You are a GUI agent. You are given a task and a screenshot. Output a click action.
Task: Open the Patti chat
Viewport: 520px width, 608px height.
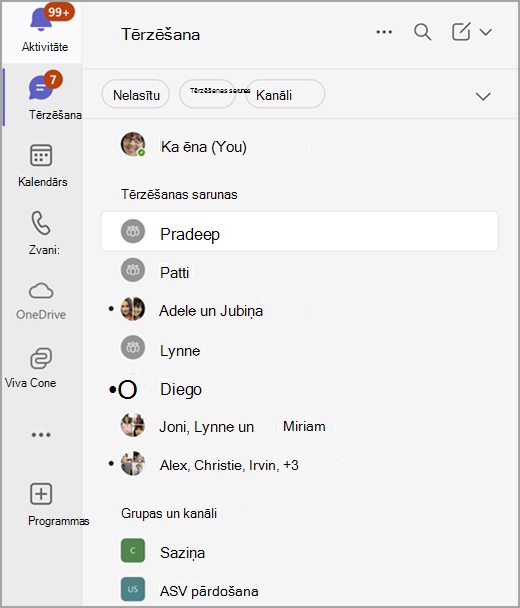click(299, 272)
